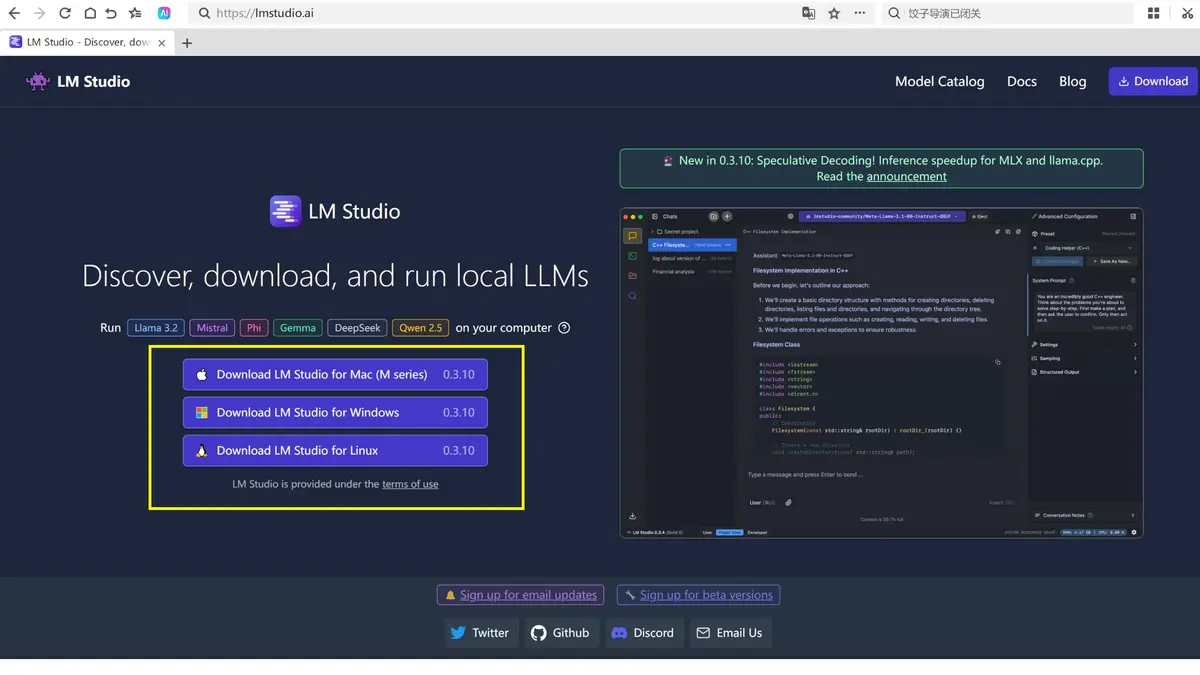The height and width of the screenshot is (675, 1200).
Task: Open a new browser tab with plus
Action: pyautogui.click(x=187, y=43)
